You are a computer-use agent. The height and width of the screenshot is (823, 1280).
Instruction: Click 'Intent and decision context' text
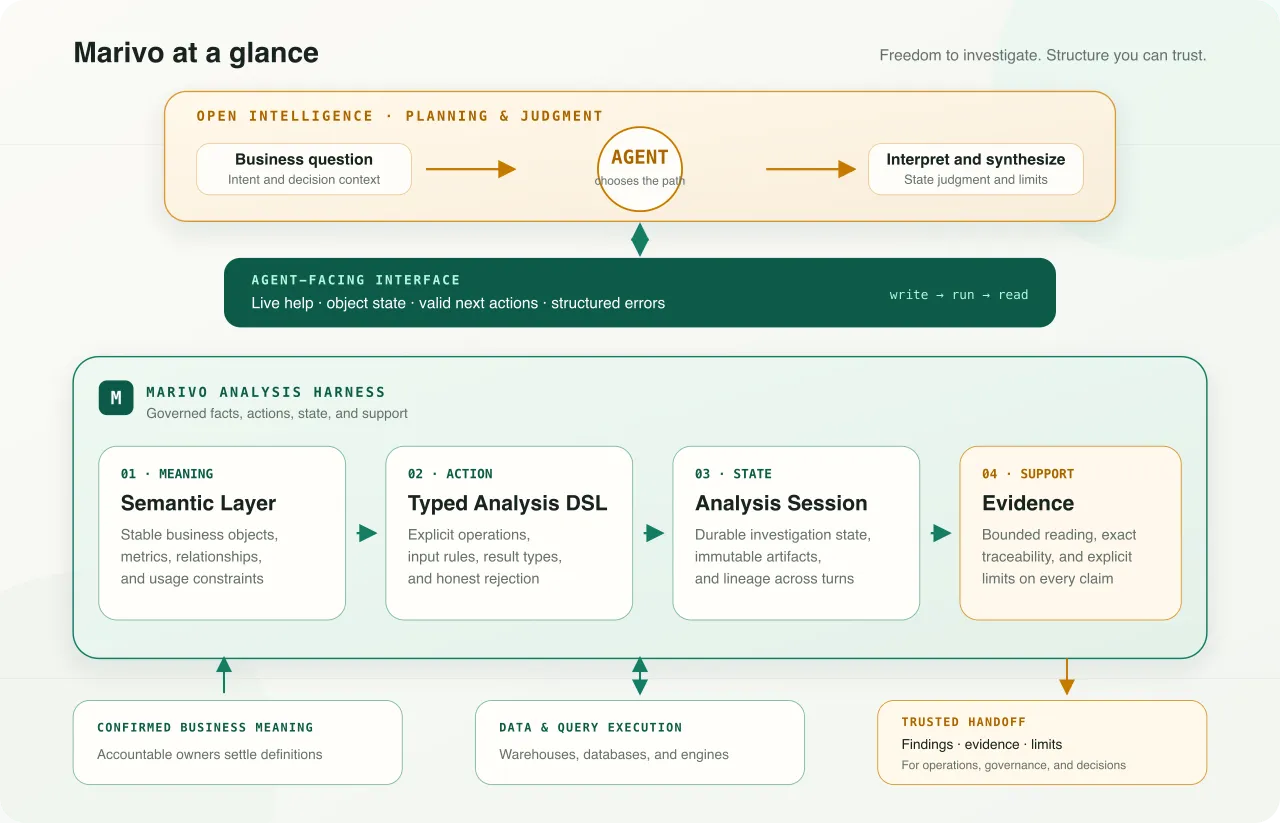304,180
